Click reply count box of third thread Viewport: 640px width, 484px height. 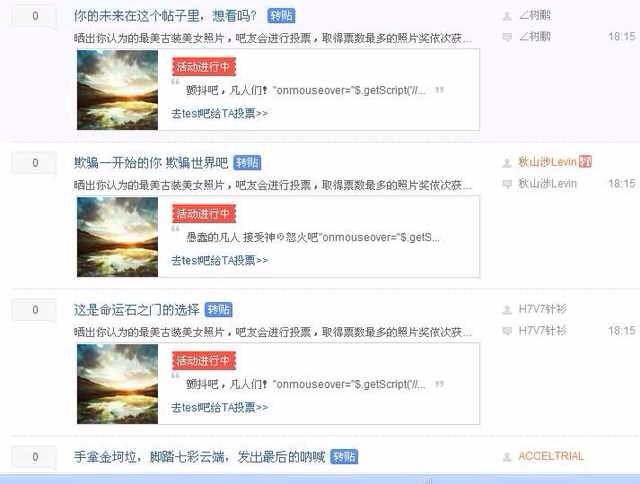(x=34, y=310)
